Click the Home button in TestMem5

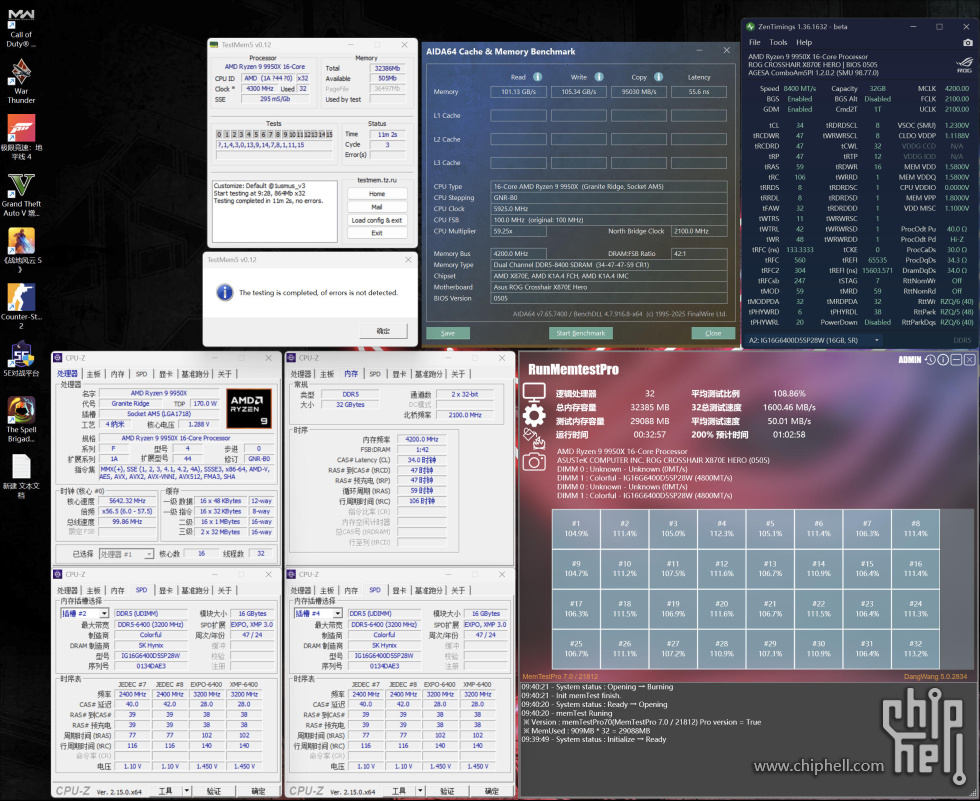377,194
